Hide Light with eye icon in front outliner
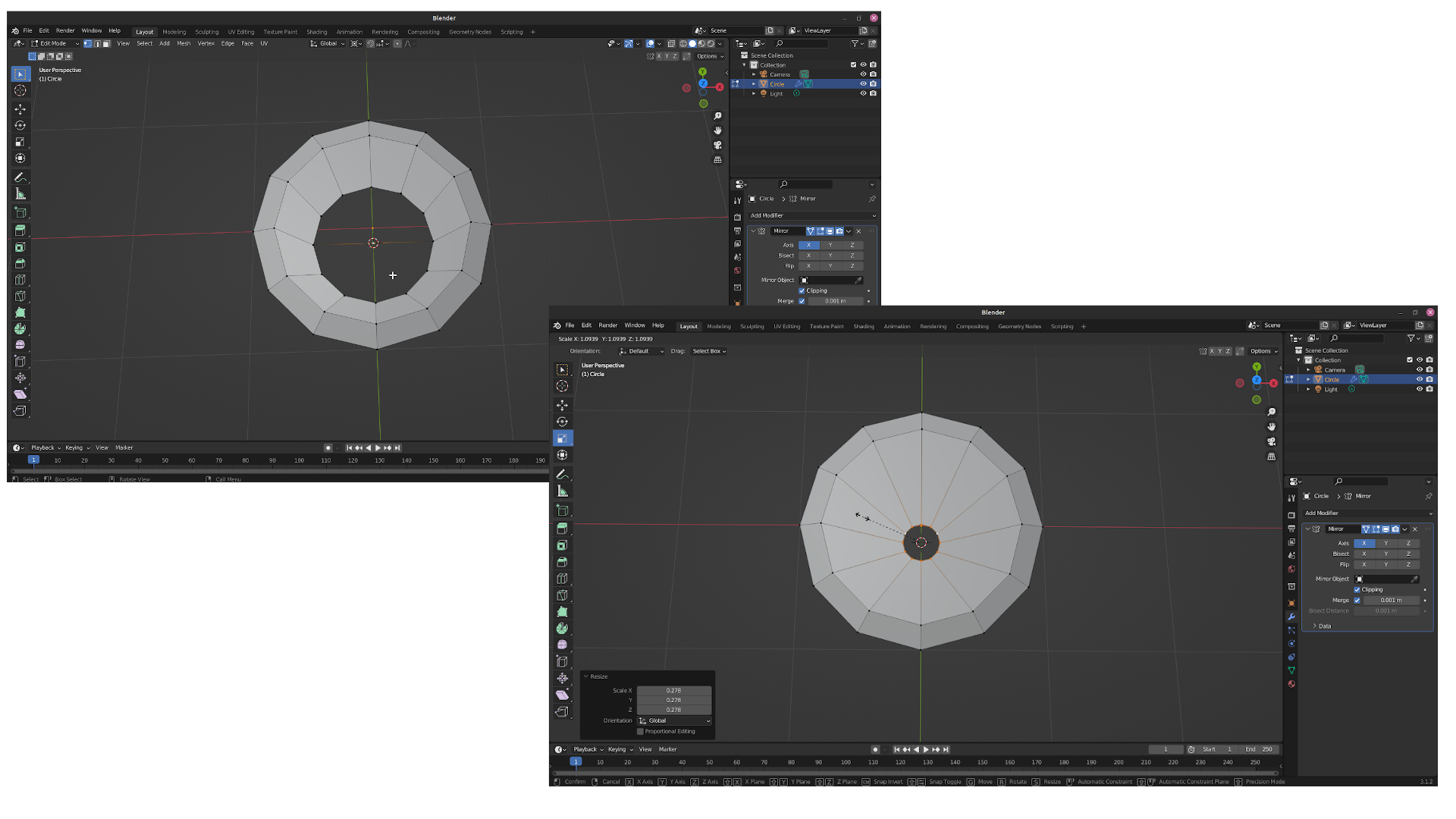Image resolution: width=1456 pixels, height=819 pixels. tap(1420, 389)
